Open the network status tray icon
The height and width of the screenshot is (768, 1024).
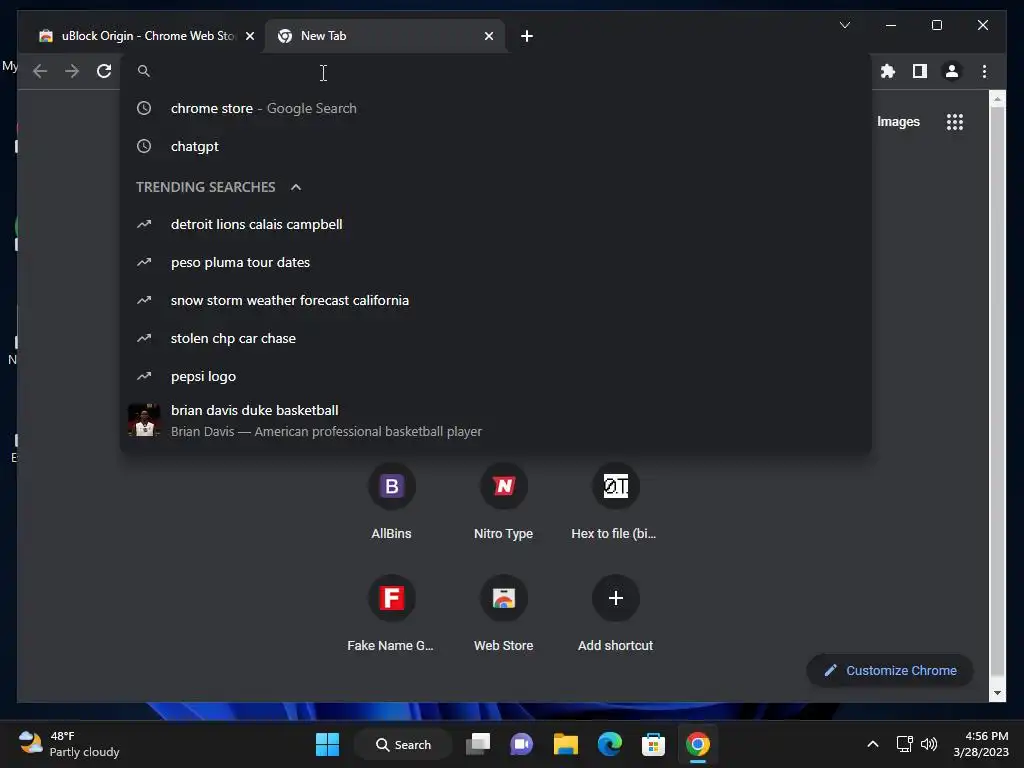tap(904, 744)
